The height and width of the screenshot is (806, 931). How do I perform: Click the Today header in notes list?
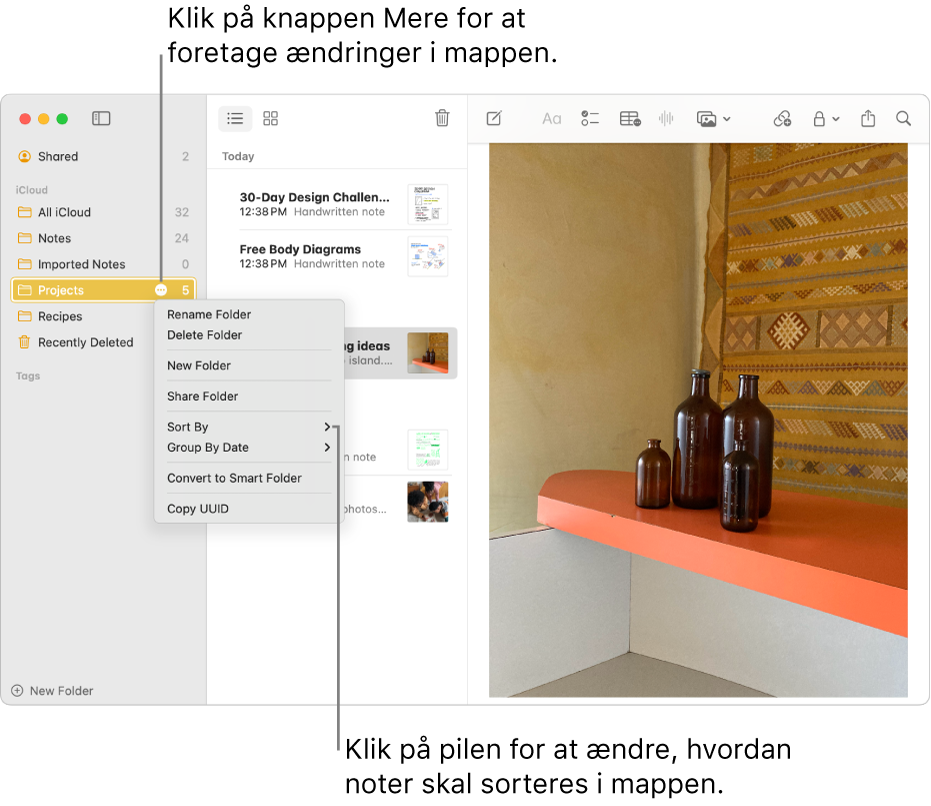pos(238,156)
